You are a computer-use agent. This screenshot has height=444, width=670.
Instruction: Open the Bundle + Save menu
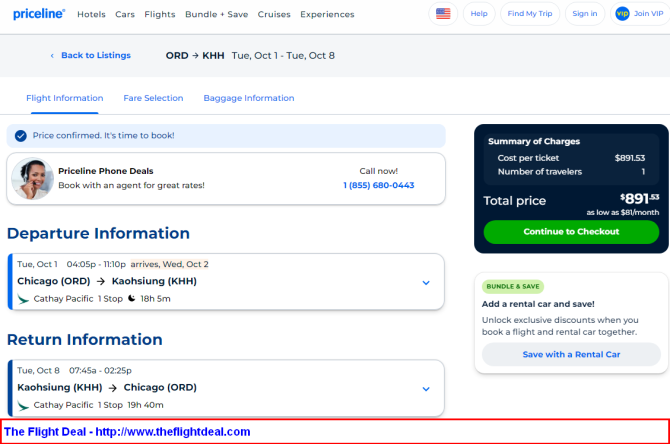point(217,15)
